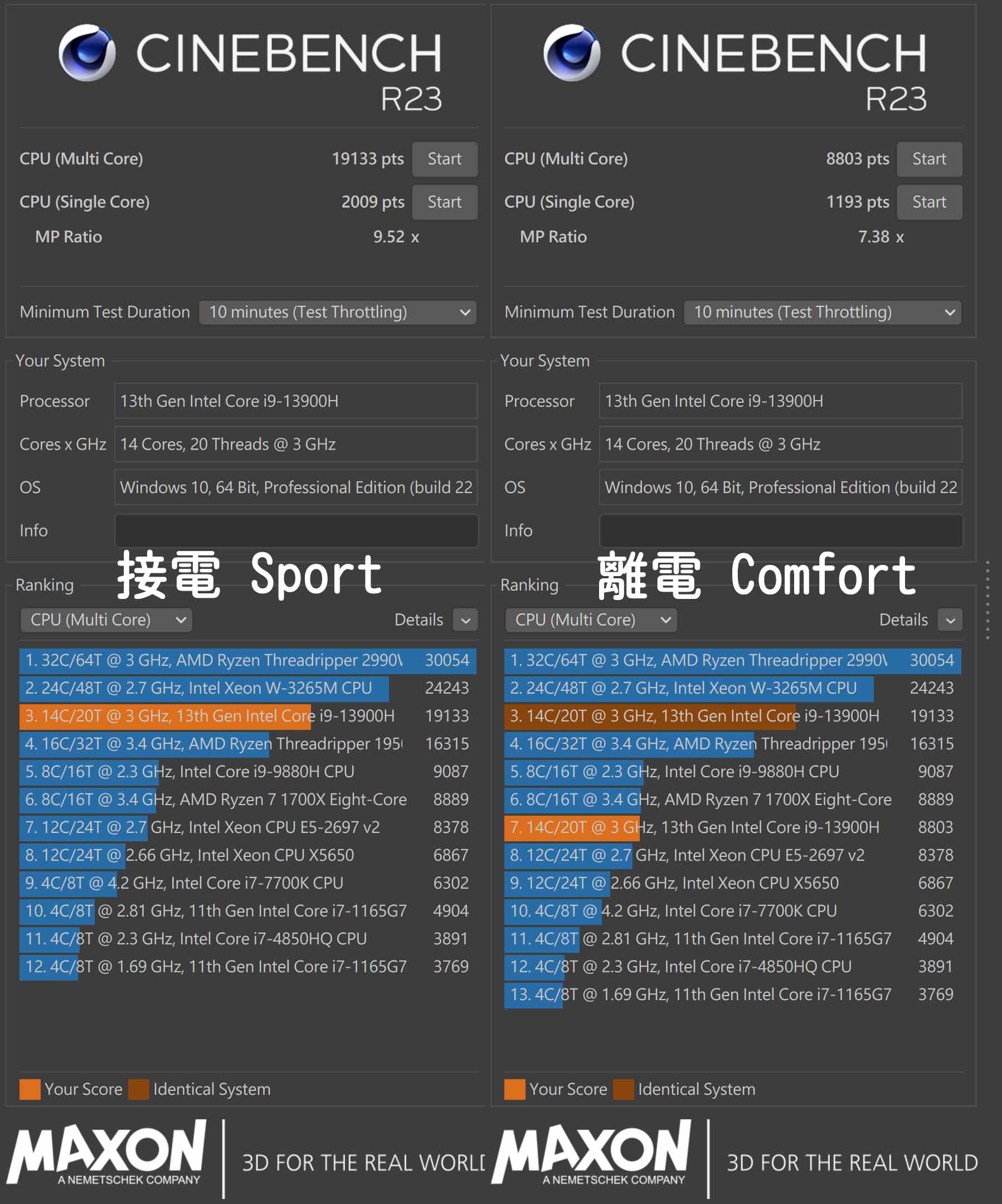Click Processor field in right Comfort panel
Viewport: 1002px width, 1204px height.
point(781,401)
